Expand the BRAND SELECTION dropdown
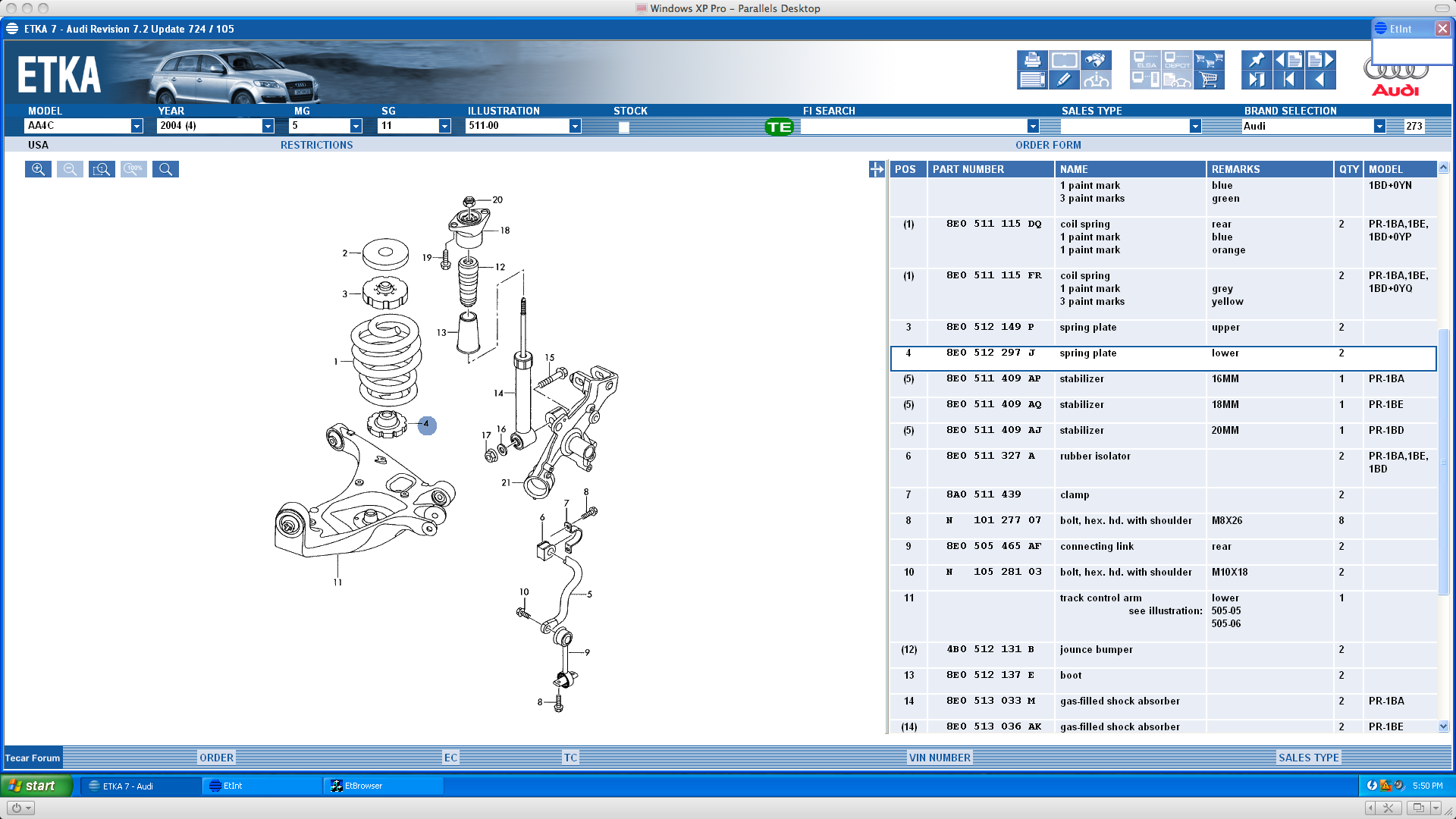Screen dimensions: 1456x819 [x=1379, y=126]
